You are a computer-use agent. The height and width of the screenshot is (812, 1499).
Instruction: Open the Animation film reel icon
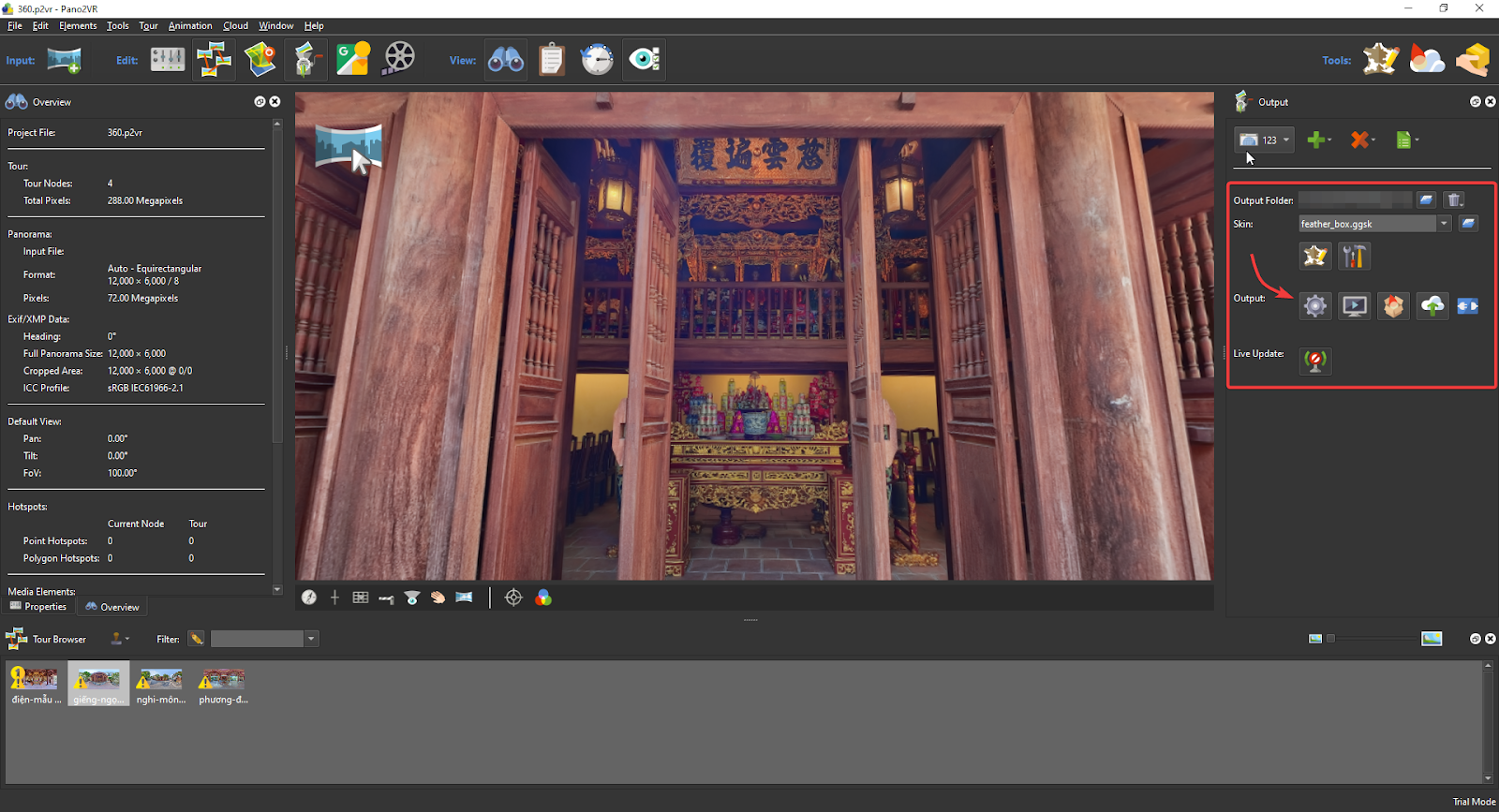[x=400, y=59]
